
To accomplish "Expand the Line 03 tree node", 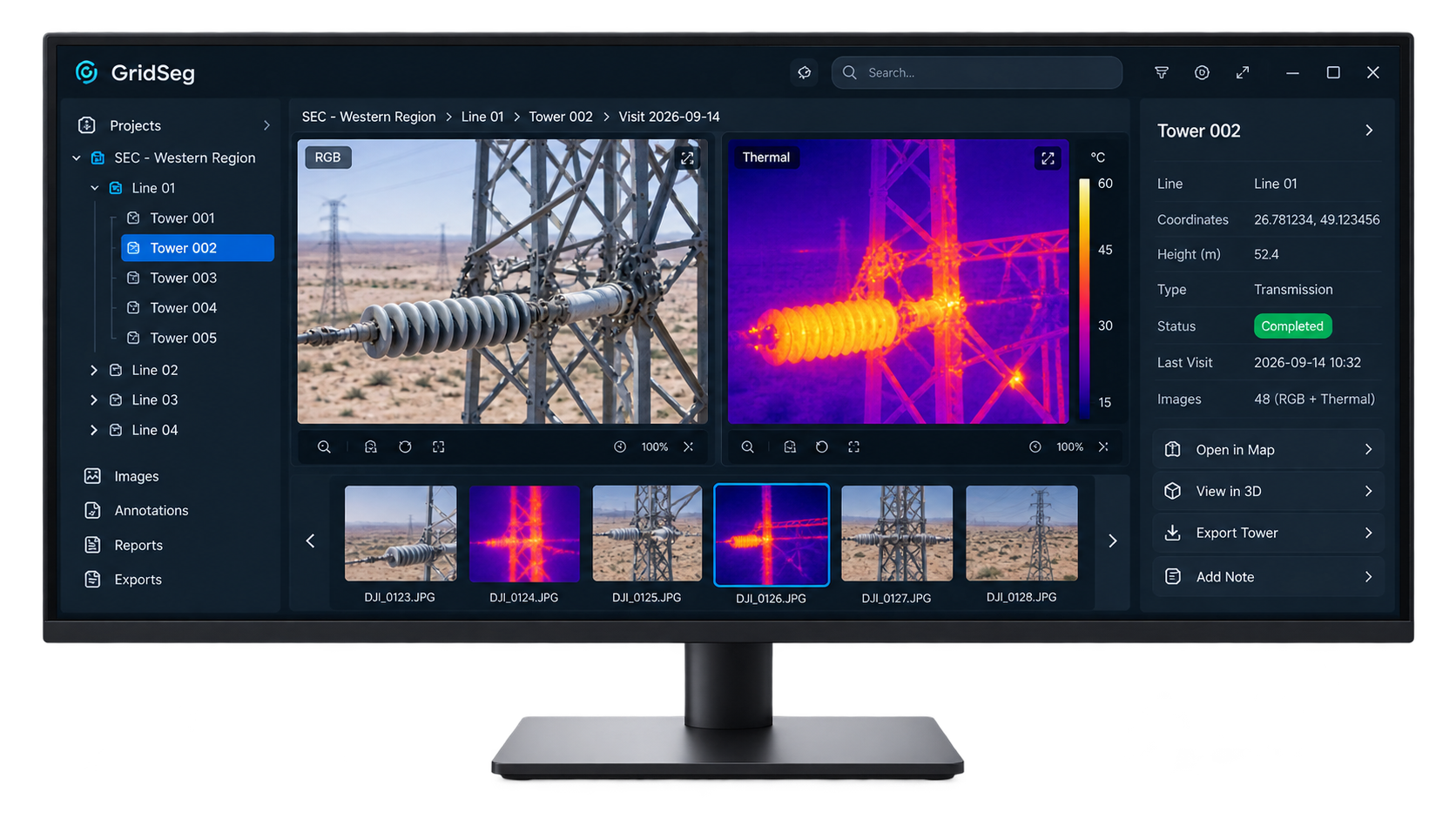I will tap(94, 399).
